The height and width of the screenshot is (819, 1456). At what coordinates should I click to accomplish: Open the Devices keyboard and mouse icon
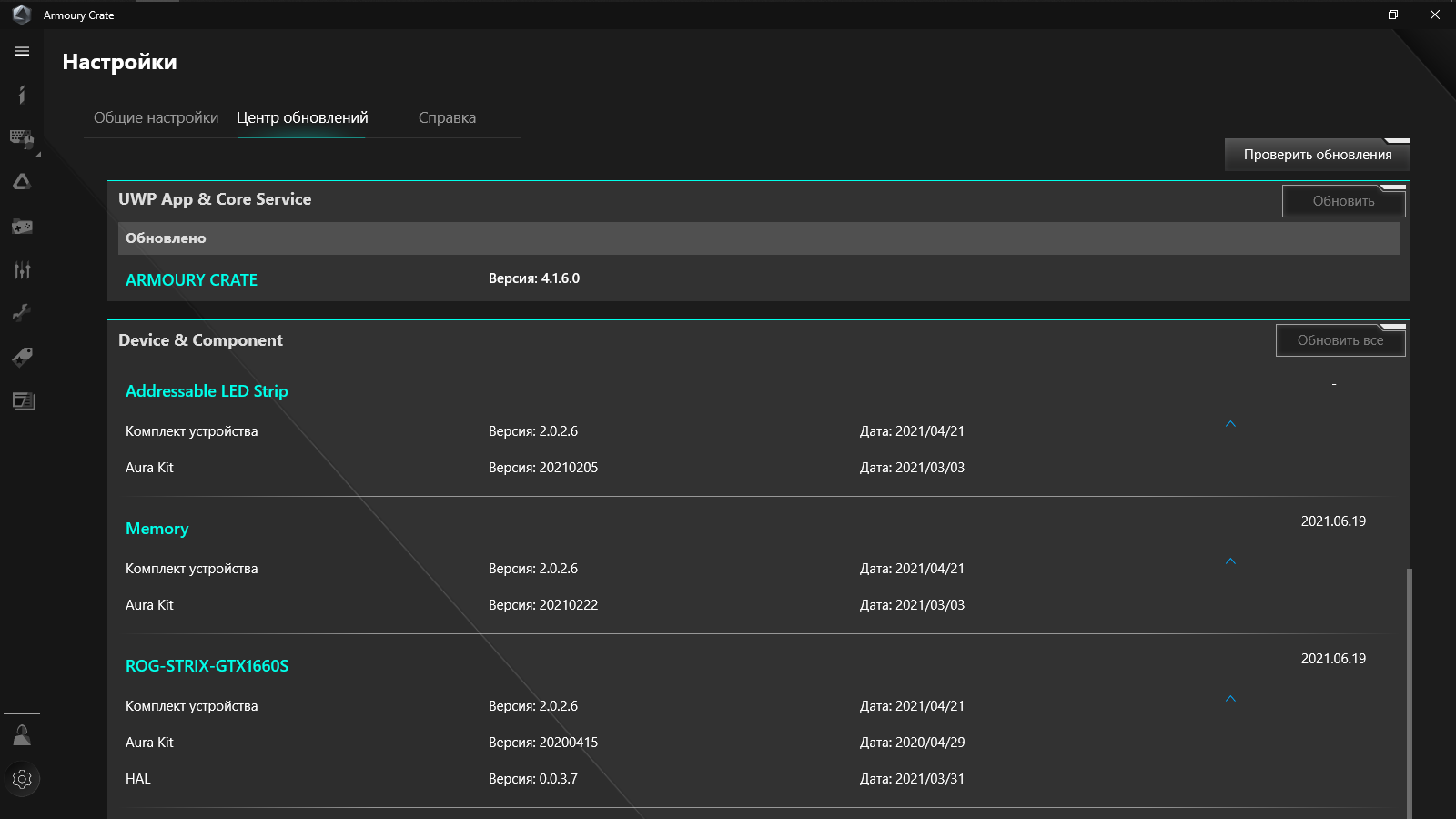tap(22, 138)
